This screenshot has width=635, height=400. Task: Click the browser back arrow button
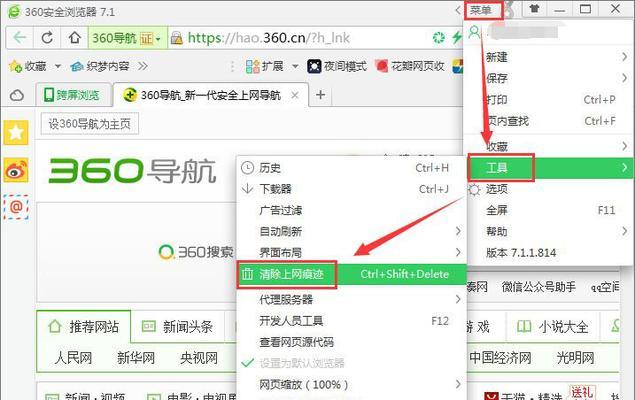pyautogui.click(x=19, y=38)
